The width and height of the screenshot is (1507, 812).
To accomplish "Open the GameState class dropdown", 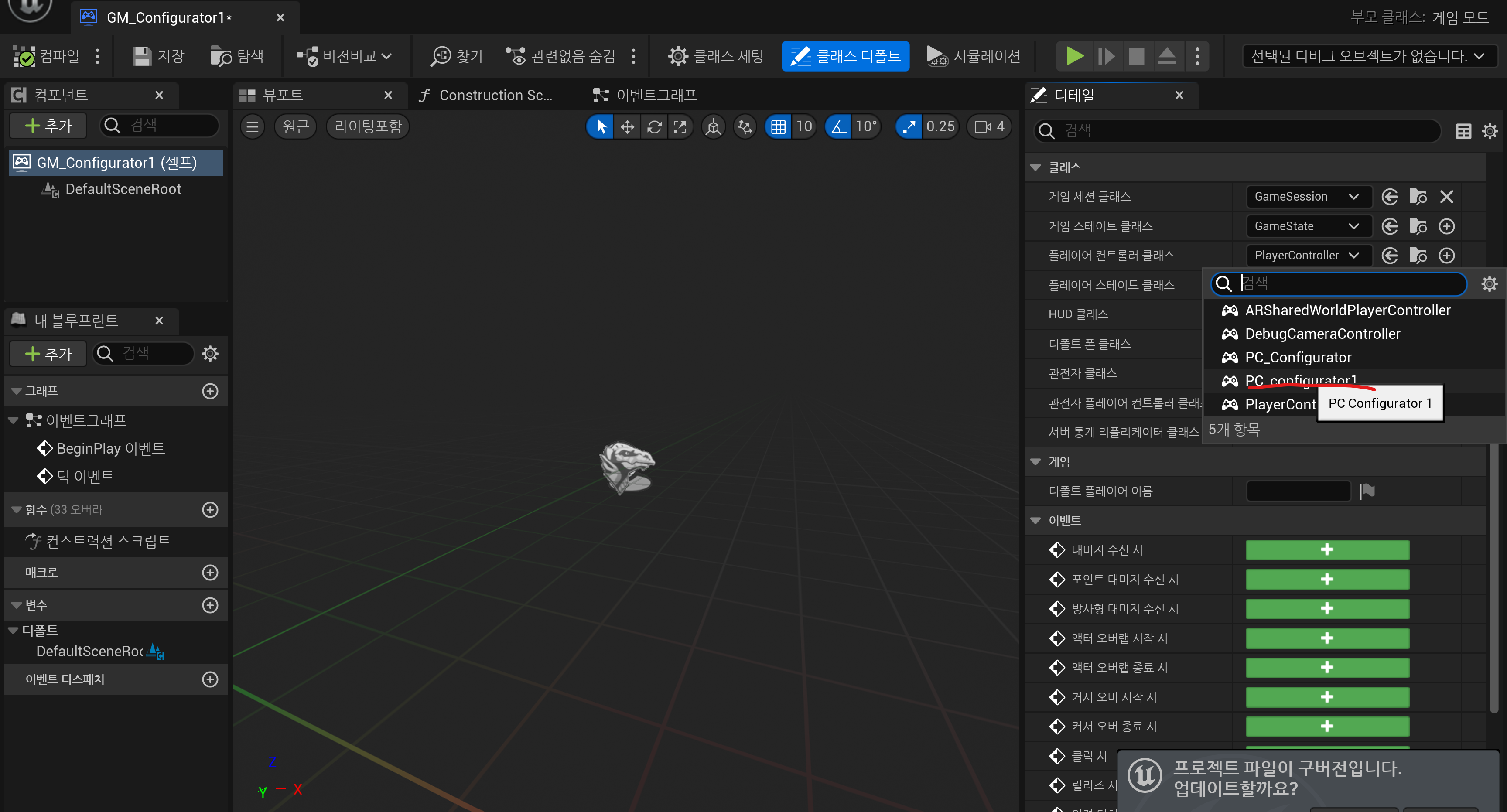I will pos(1309,226).
